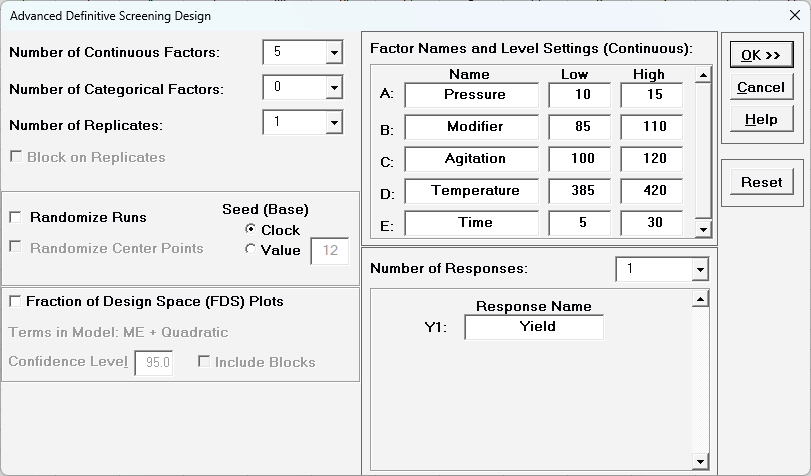The width and height of the screenshot is (811, 476).
Task: Open the Number of Responses dropdown
Action: (698, 269)
